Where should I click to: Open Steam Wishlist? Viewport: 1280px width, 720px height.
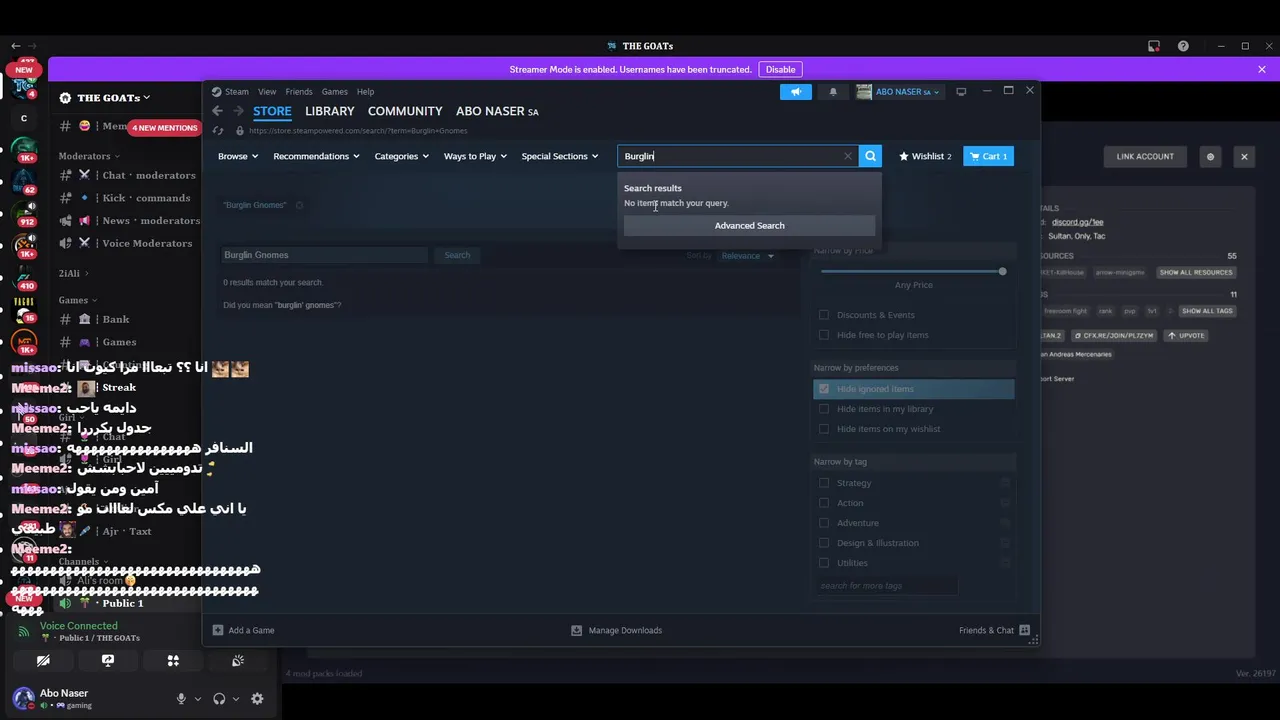(925, 156)
